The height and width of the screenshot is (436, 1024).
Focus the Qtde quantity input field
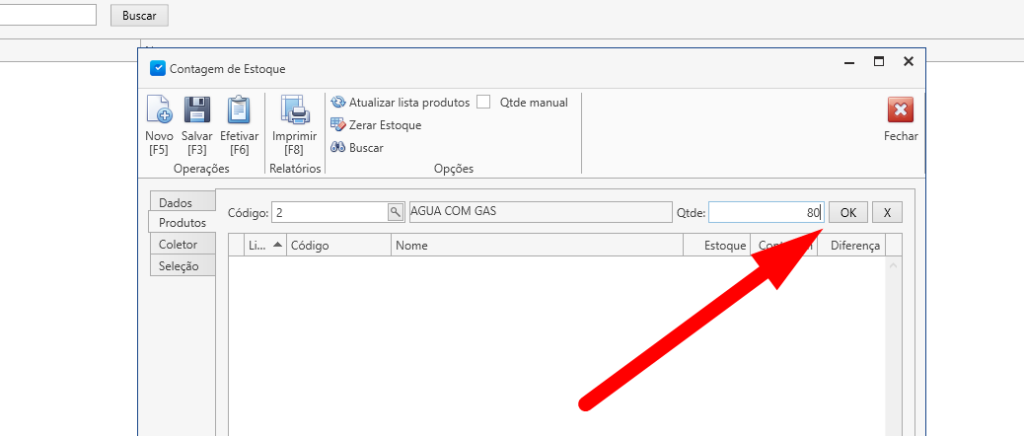764,212
